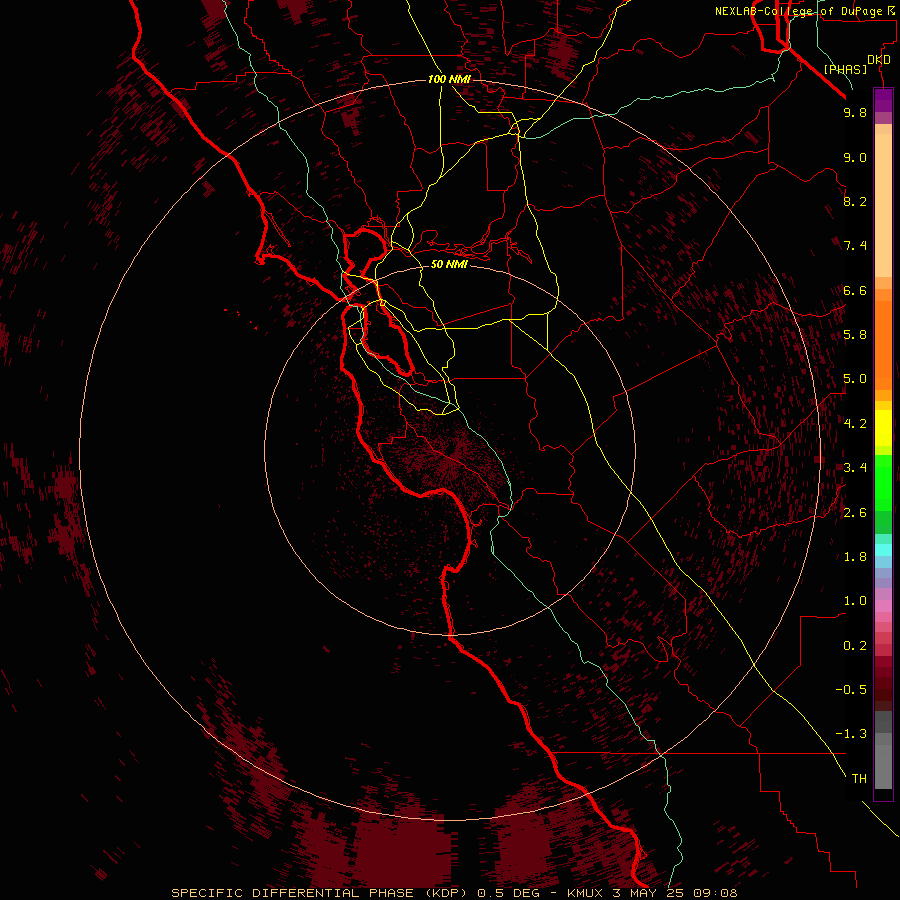Select the "[PHAS]" units label

point(845,69)
